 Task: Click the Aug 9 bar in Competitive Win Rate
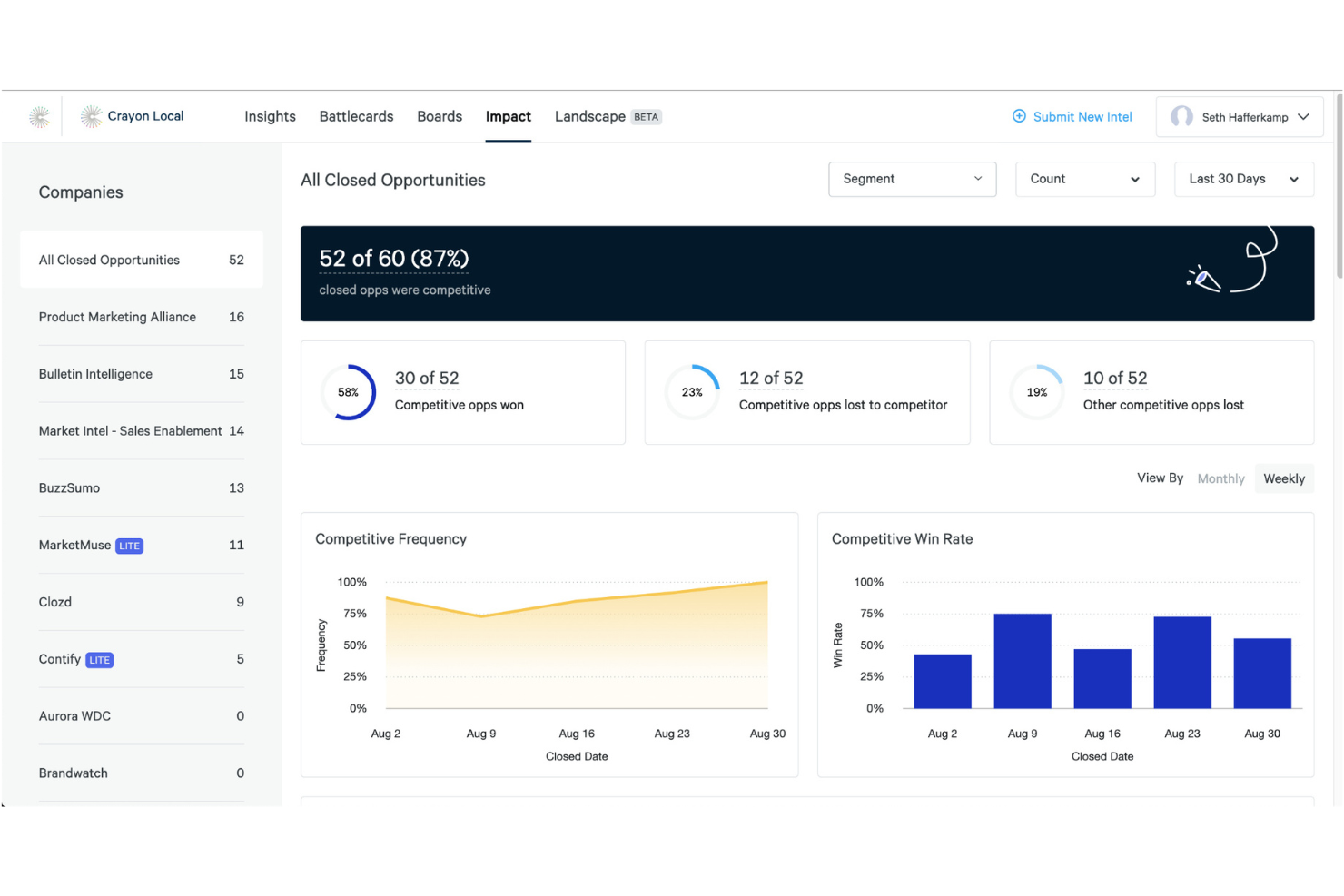[1023, 661]
